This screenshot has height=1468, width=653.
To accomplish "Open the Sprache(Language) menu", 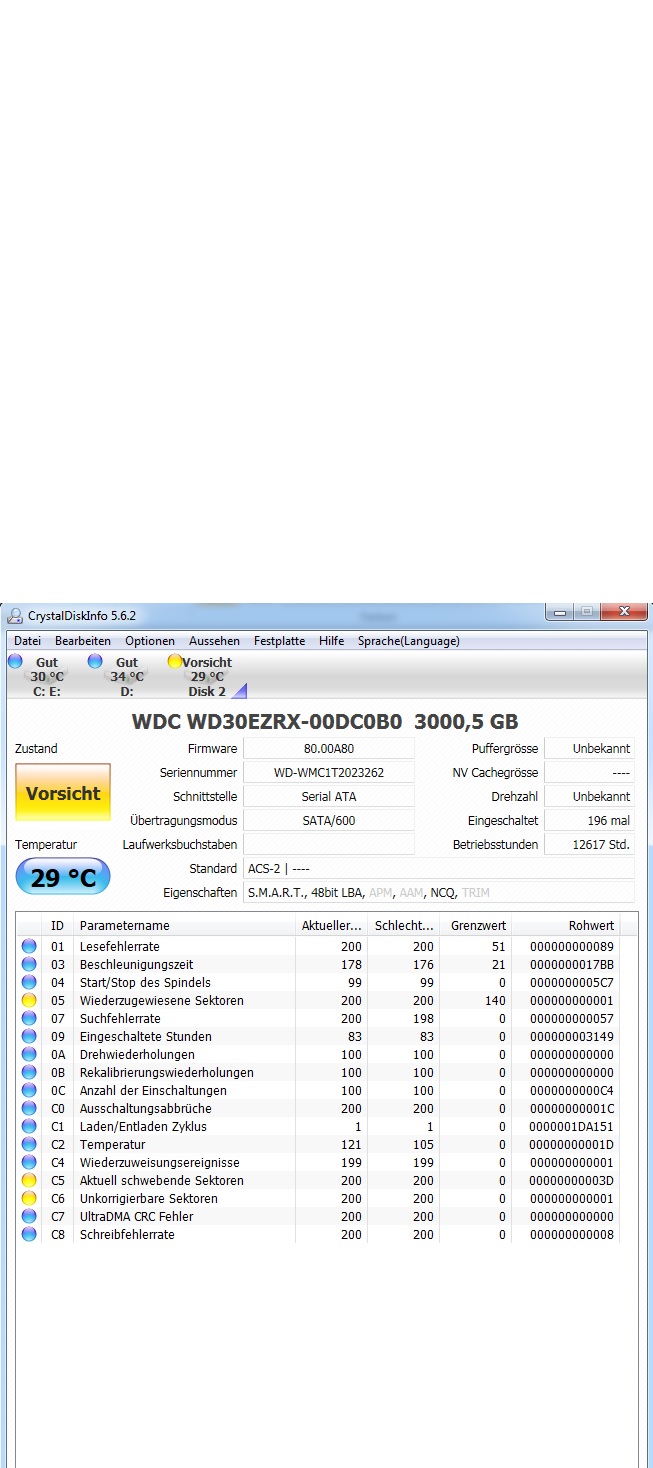I will pos(409,641).
